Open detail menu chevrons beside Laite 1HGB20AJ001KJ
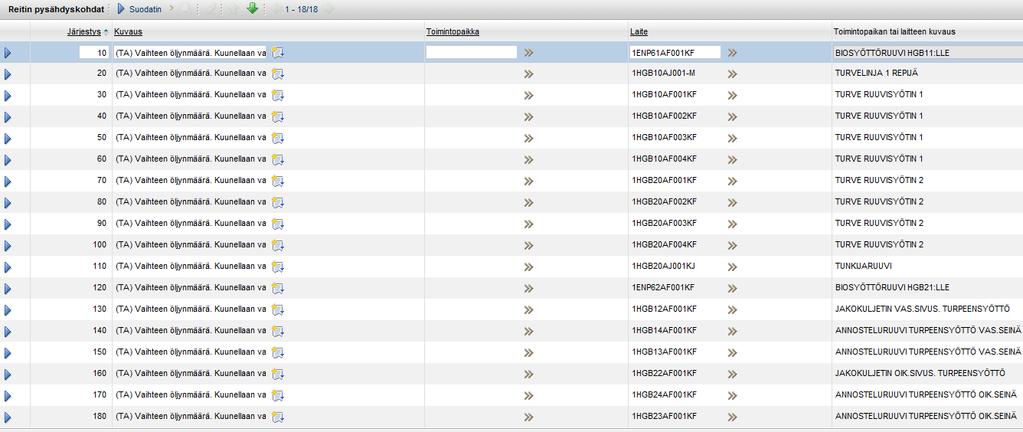 point(732,267)
